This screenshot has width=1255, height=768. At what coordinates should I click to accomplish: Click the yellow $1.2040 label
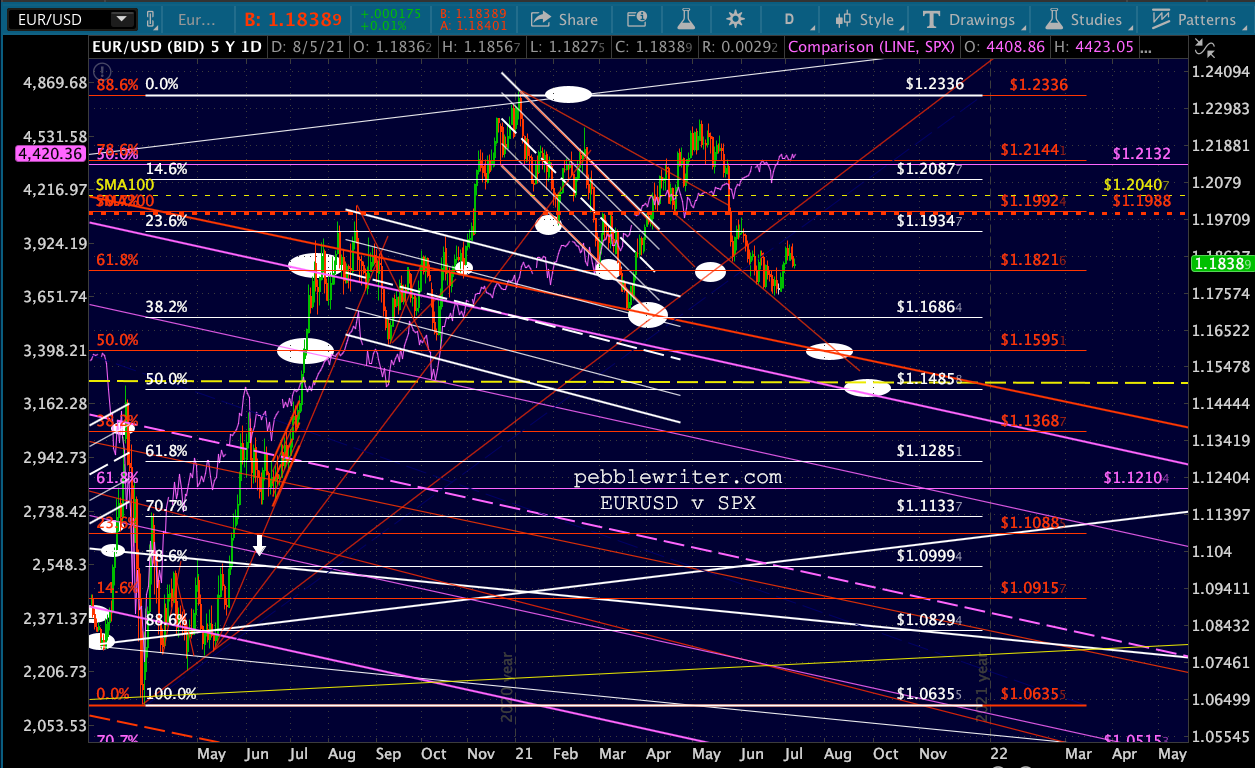[x=1136, y=185]
